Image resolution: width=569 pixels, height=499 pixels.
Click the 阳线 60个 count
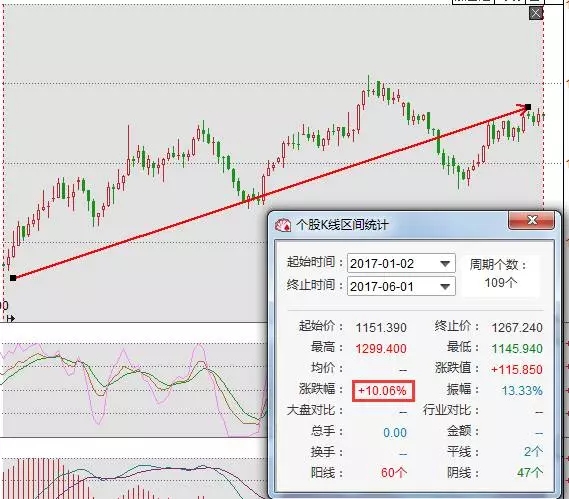[x=394, y=473]
